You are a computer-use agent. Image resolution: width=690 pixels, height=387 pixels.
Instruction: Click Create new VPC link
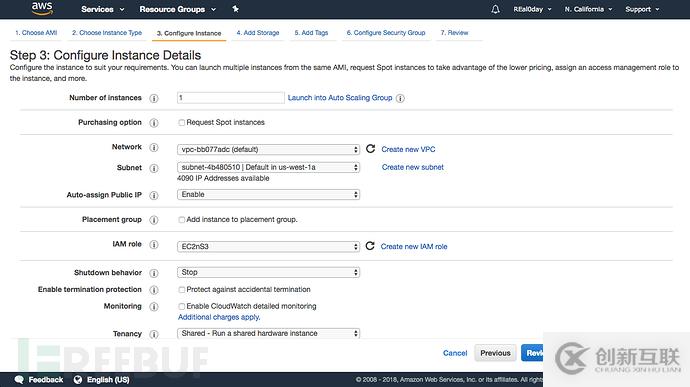tap(408, 149)
